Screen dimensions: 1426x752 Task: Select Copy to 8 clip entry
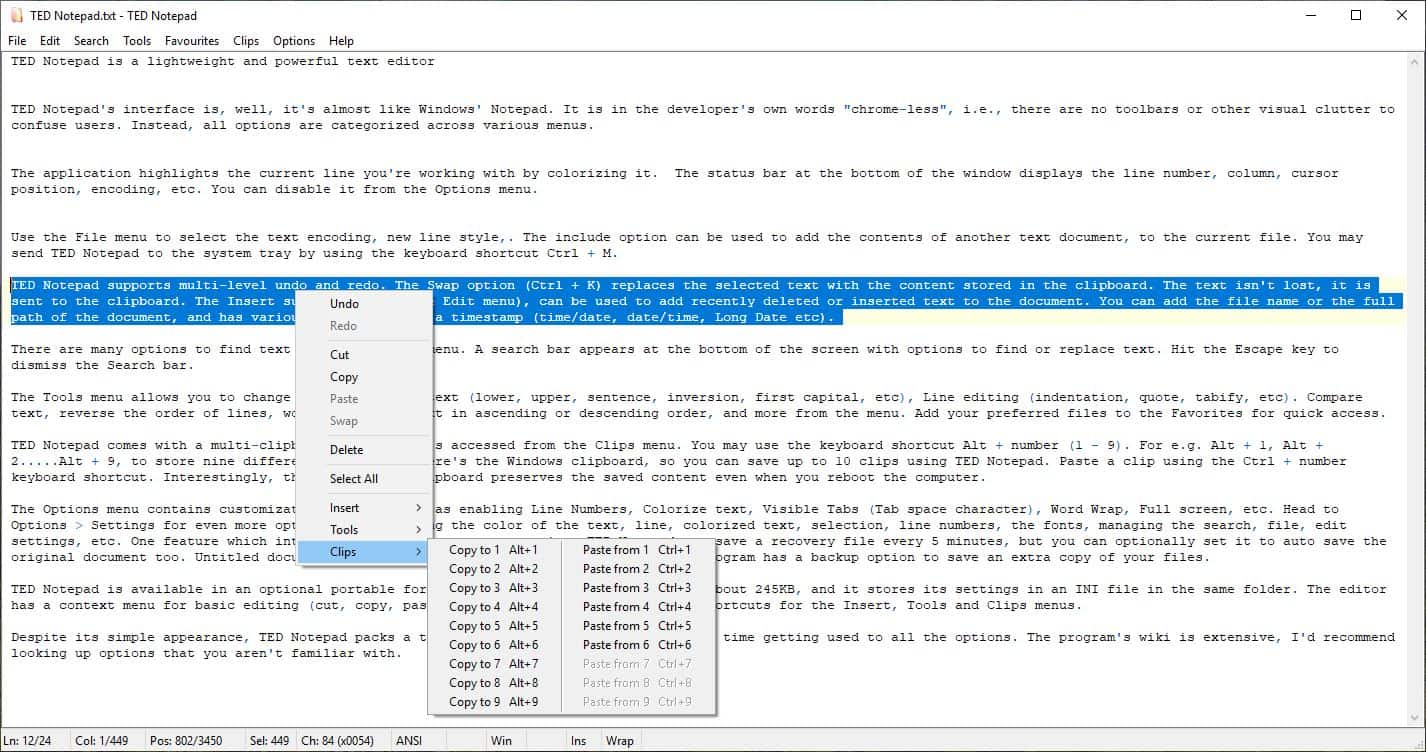[495, 683]
